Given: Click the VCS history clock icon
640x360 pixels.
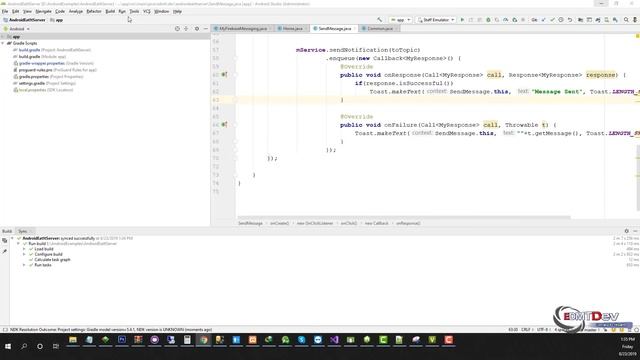Looking at the screenshot, I should click(x=561, y=20).
